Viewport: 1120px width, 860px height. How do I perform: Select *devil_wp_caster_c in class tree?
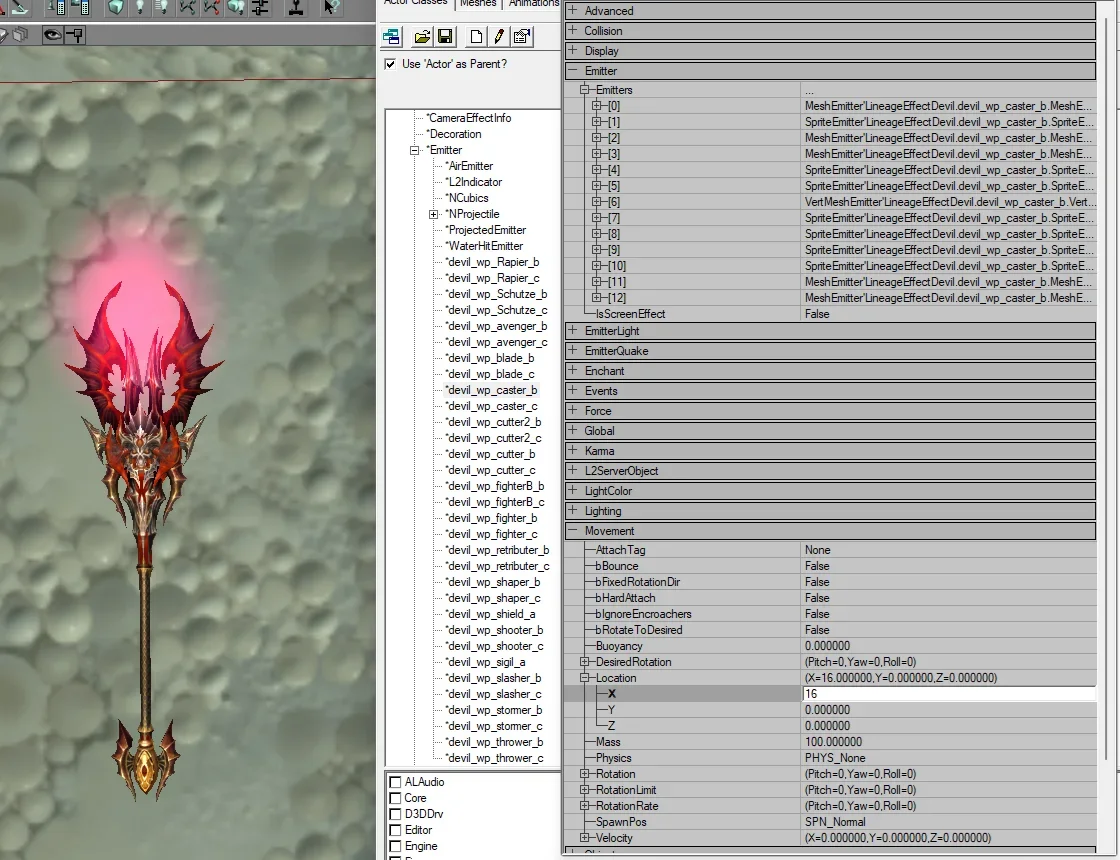coord(491,406)
